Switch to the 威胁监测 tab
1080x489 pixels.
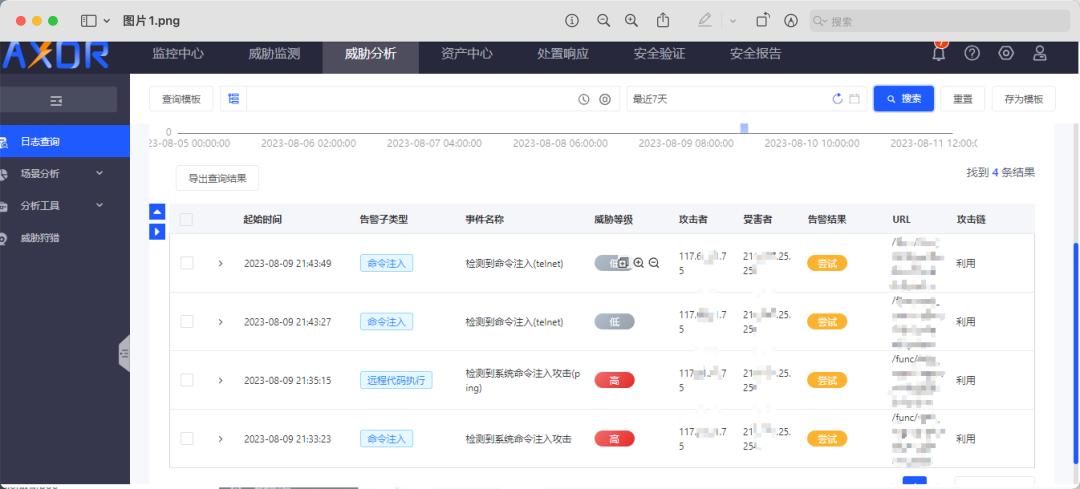274,54
